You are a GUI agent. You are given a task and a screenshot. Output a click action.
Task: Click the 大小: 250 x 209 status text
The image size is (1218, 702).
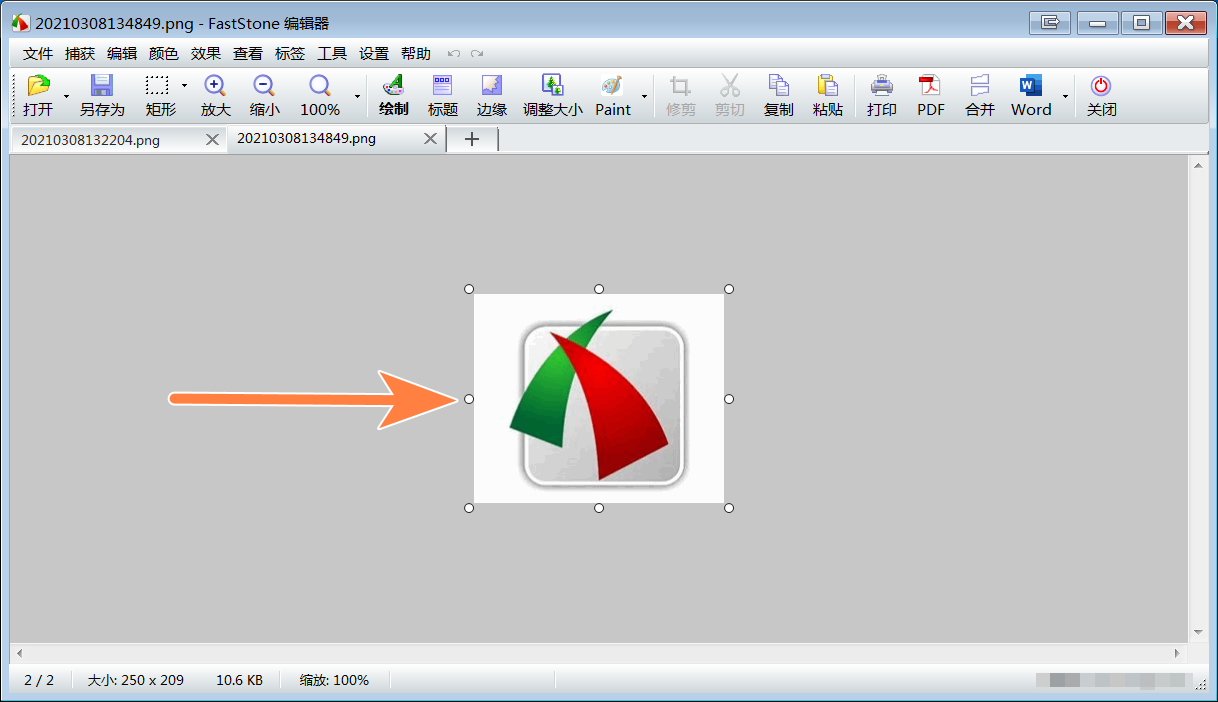[x=136, y=680]
